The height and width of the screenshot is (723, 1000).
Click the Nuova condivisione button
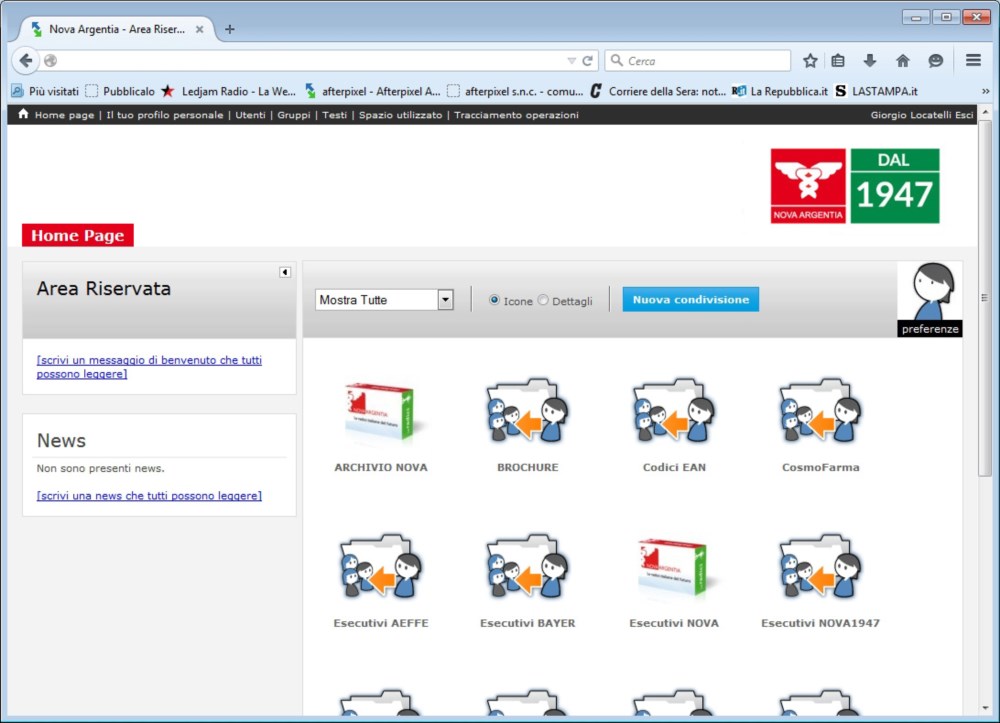pos(690,300)
